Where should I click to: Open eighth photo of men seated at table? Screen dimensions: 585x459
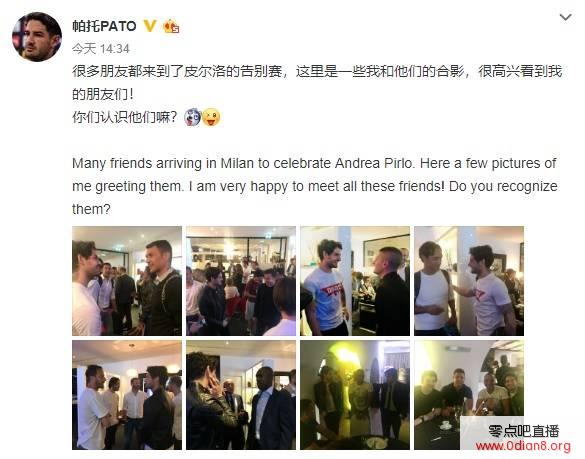(469, 395)
